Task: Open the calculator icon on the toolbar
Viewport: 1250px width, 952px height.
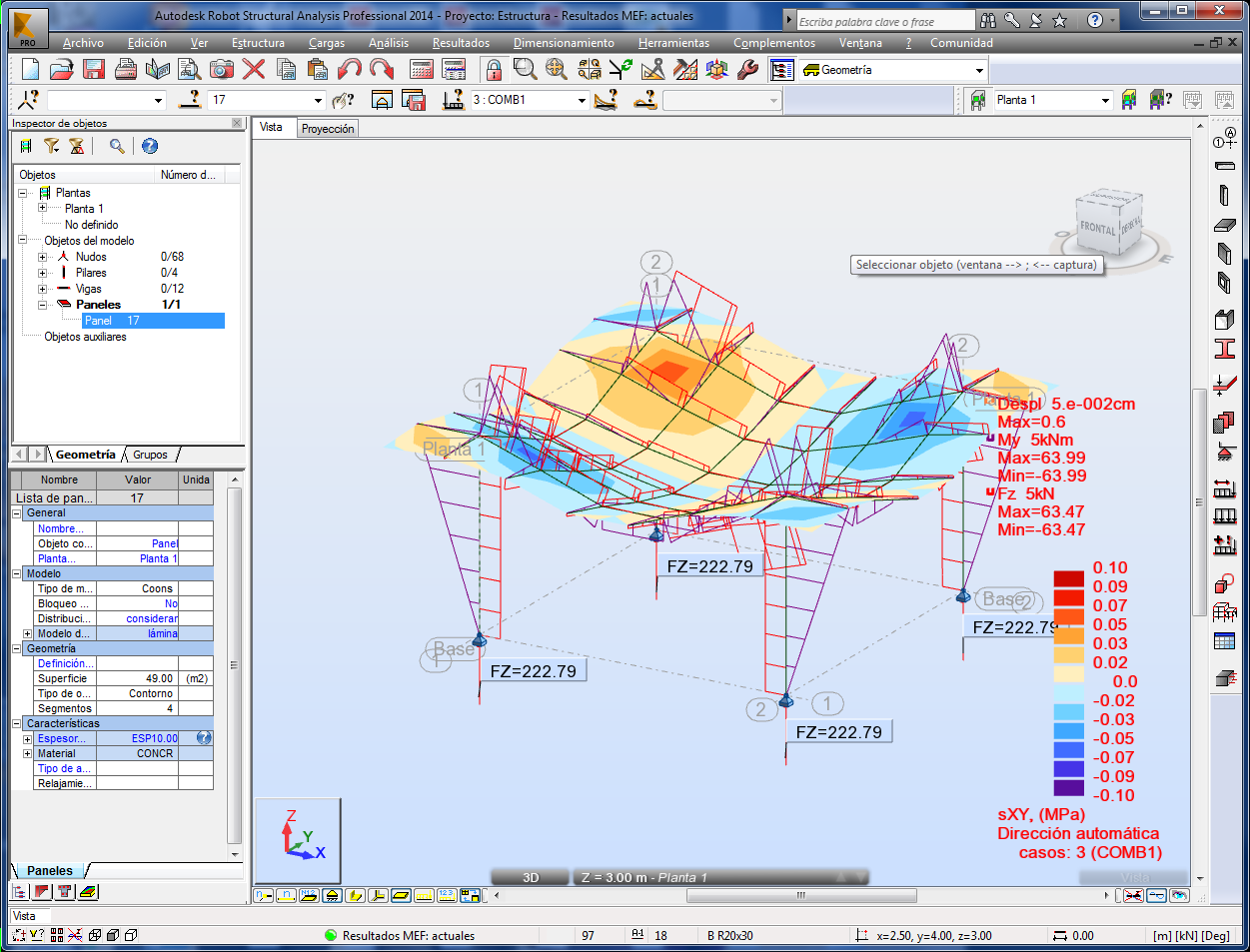Action: tap(419, 69)
